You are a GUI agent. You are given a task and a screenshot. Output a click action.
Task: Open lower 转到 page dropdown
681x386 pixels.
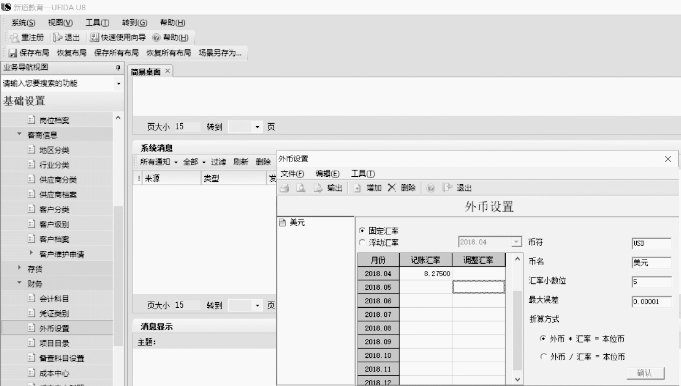257,305
